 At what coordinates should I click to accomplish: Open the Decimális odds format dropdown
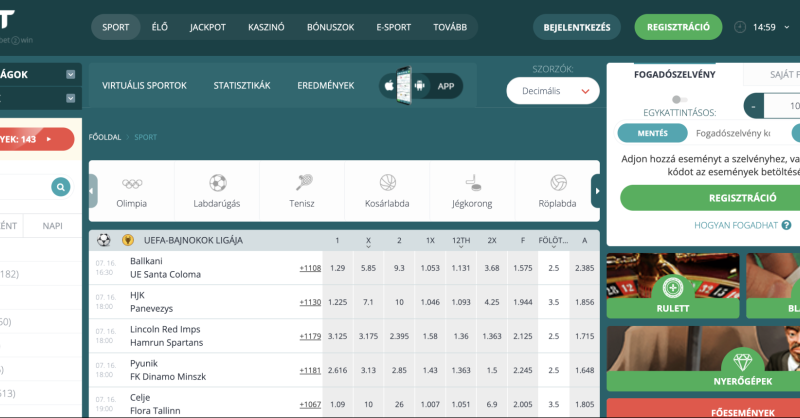pos(553,91)
